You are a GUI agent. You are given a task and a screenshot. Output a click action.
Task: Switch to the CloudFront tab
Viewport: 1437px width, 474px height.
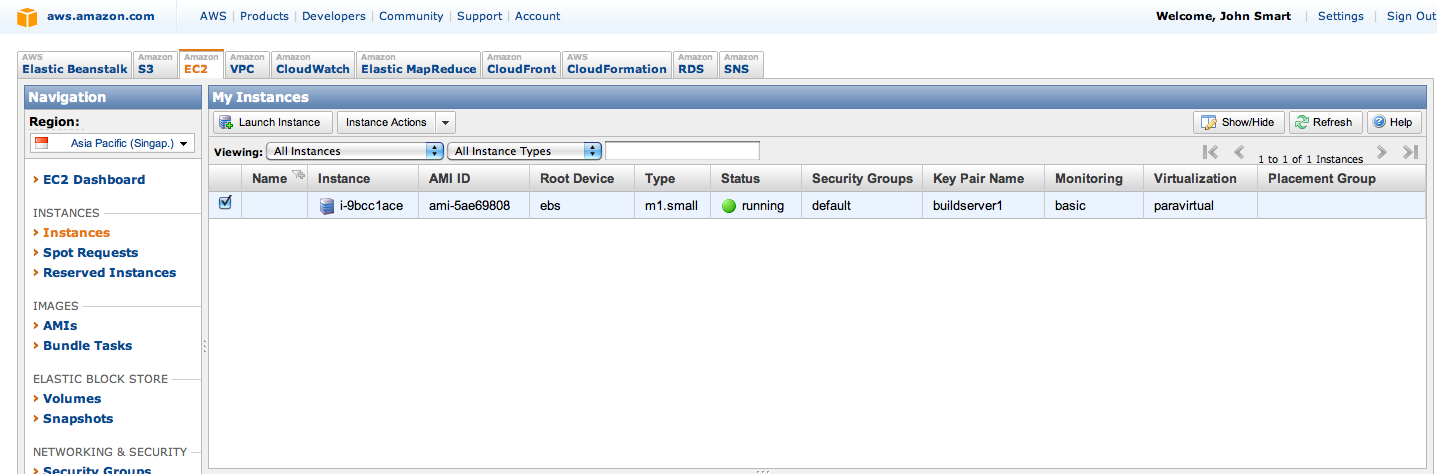click(x=521, y=64)
